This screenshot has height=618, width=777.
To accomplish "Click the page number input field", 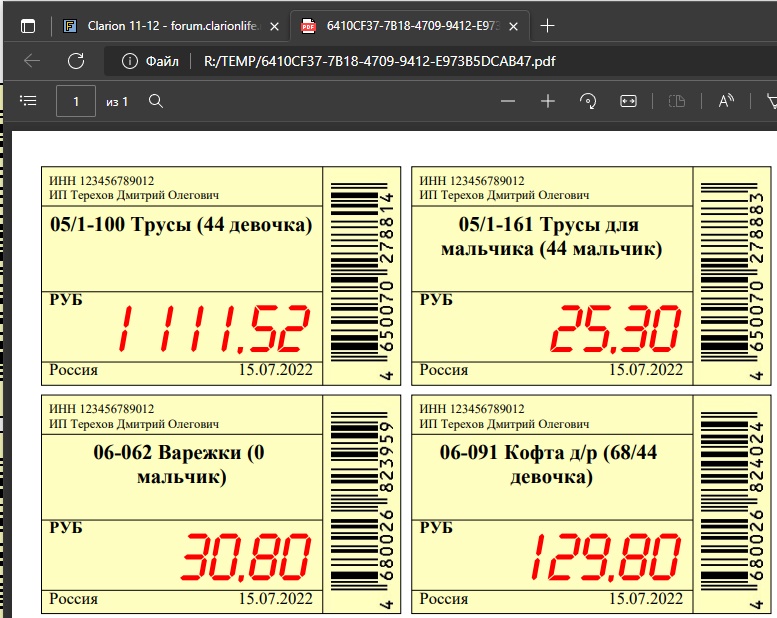I will [x=76, y=101].
